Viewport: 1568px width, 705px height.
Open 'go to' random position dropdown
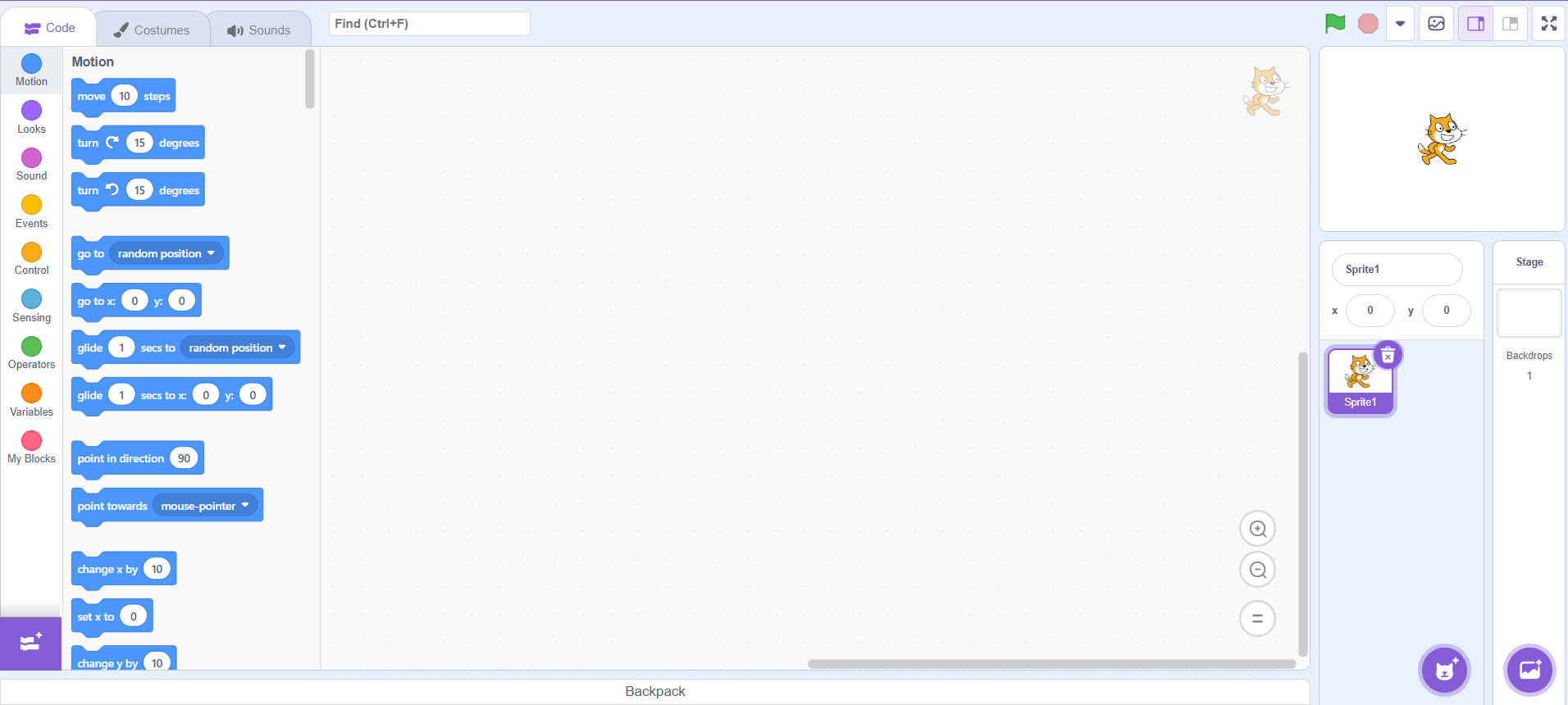click(166, 253)
